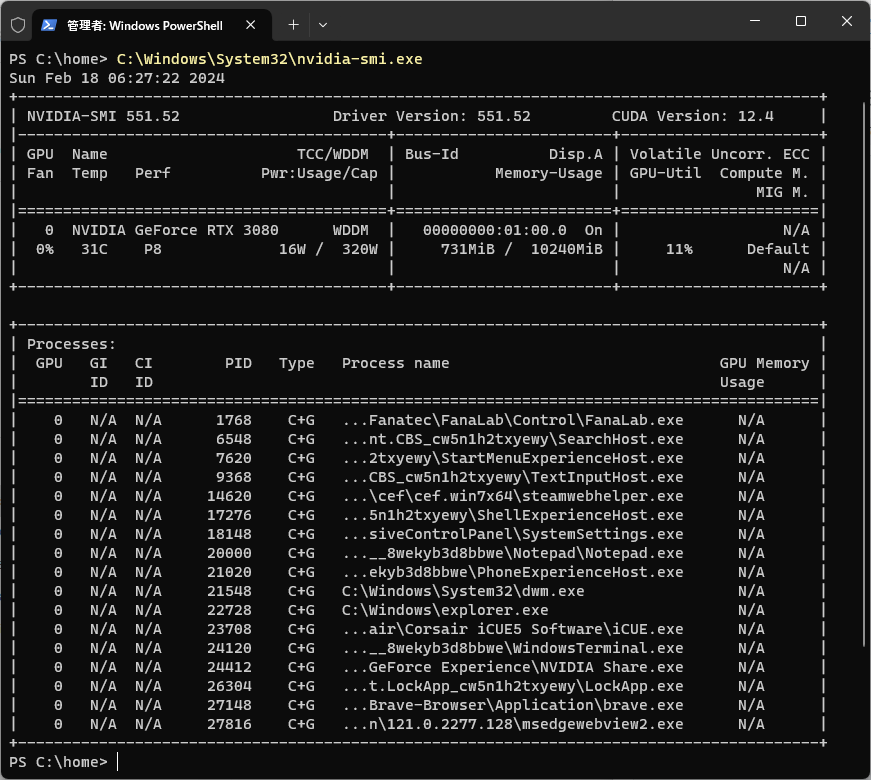Click the TextInputHost.exe process row
The width and height of the screenshot is (871, 780).
point(417,477)
